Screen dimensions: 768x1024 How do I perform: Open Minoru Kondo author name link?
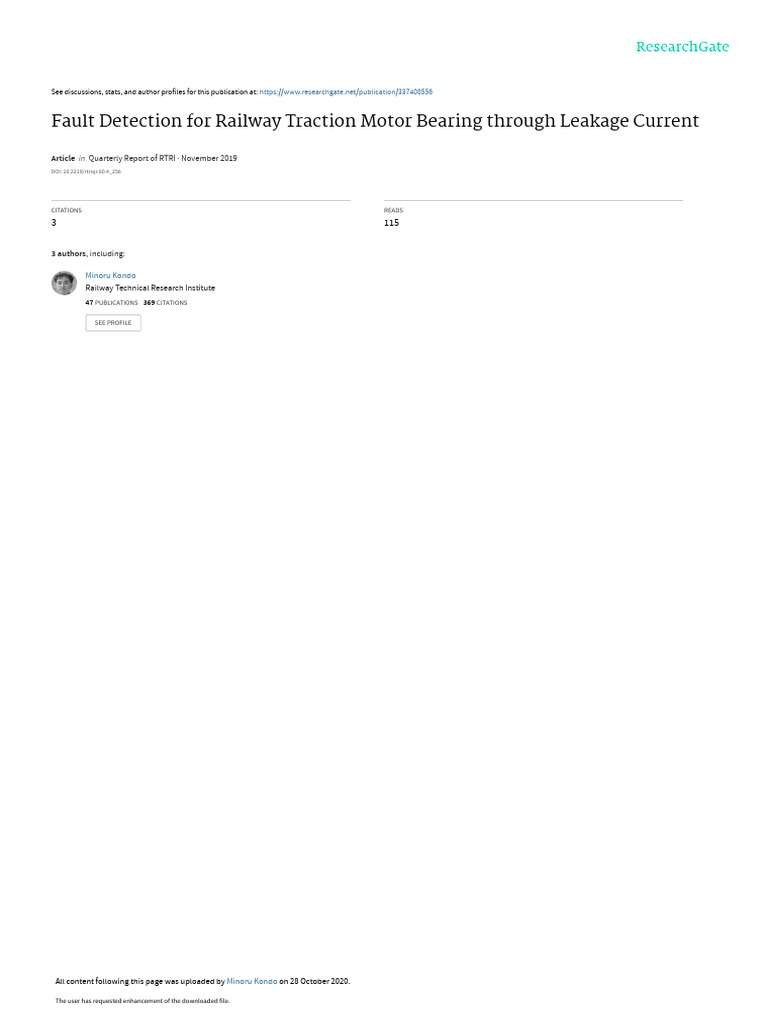(x=110, y=276)
